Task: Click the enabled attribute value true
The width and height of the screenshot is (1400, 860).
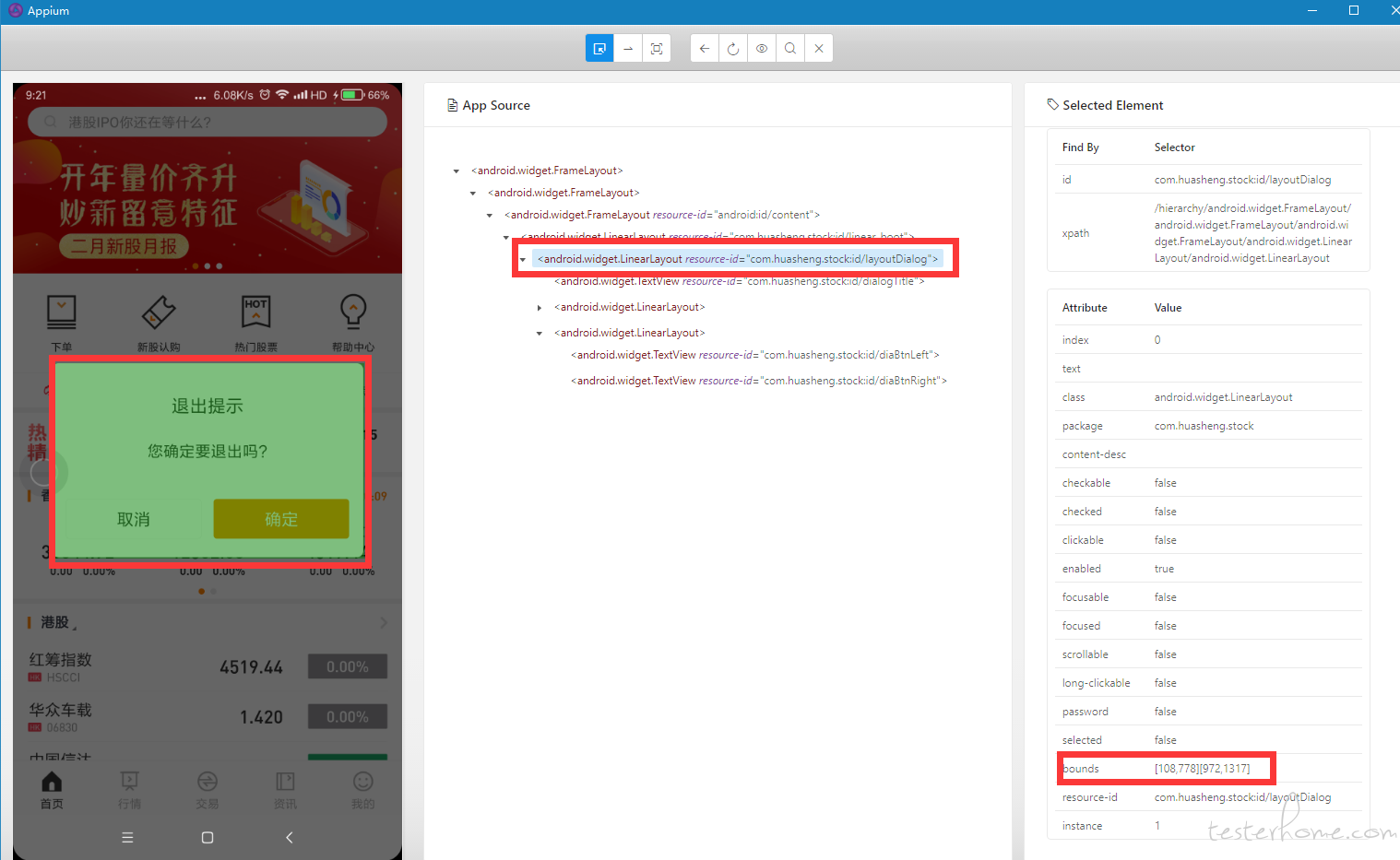Action: tap(1164, 569)
